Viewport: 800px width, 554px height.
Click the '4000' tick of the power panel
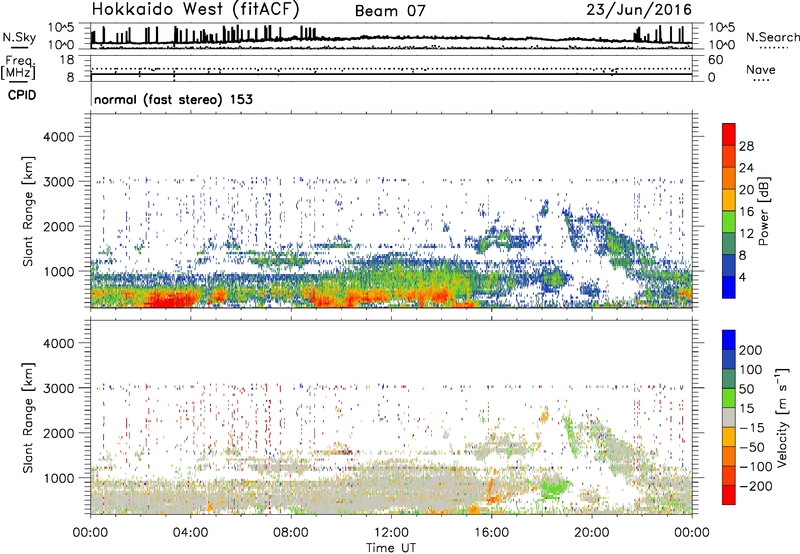59,137
